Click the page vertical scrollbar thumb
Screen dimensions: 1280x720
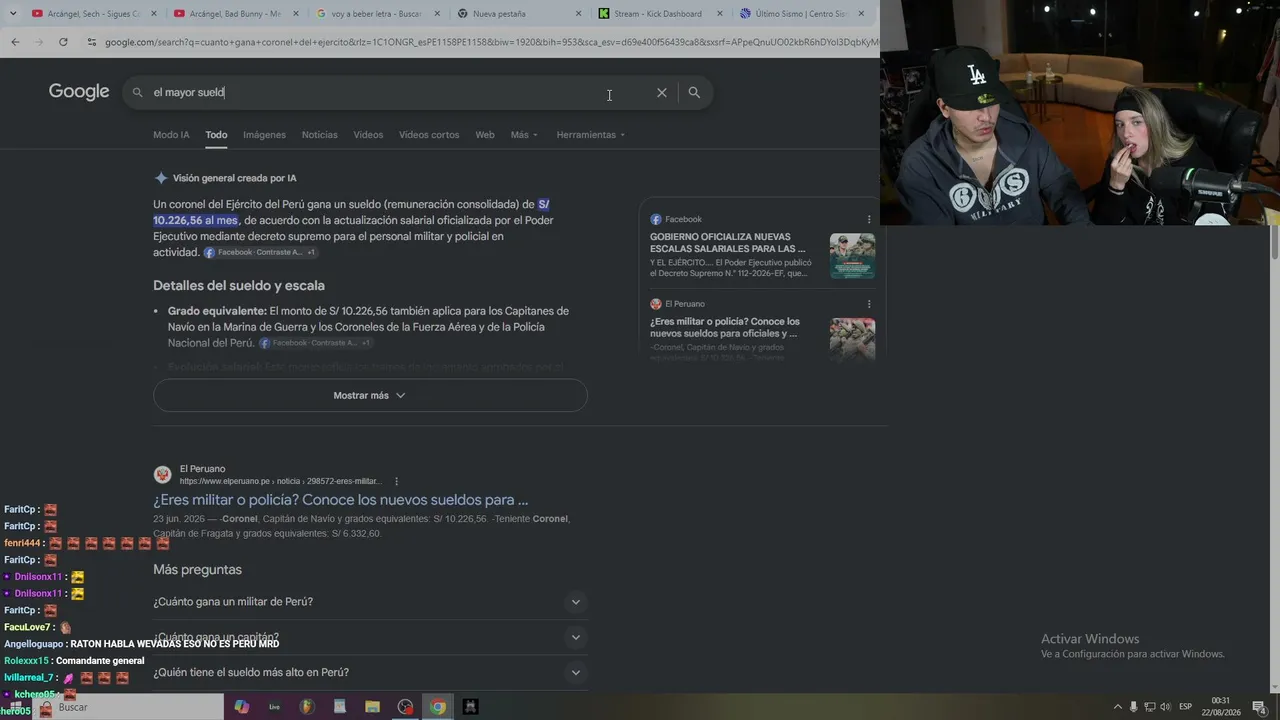[1274, 242]
